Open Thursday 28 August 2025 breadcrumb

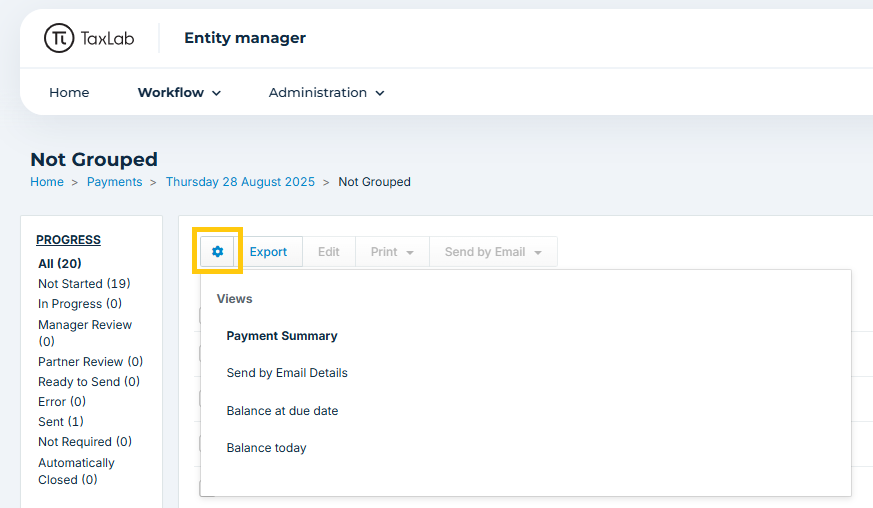240,182
